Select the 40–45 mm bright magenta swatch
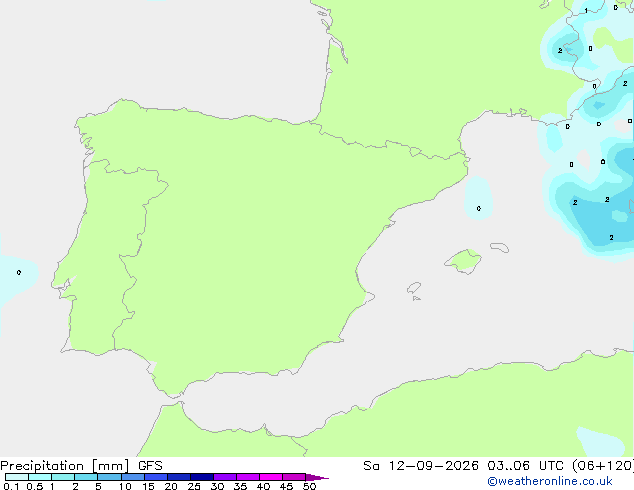Image resolution: width=634 pixels, height=490 pixels. tap(271, 477)
